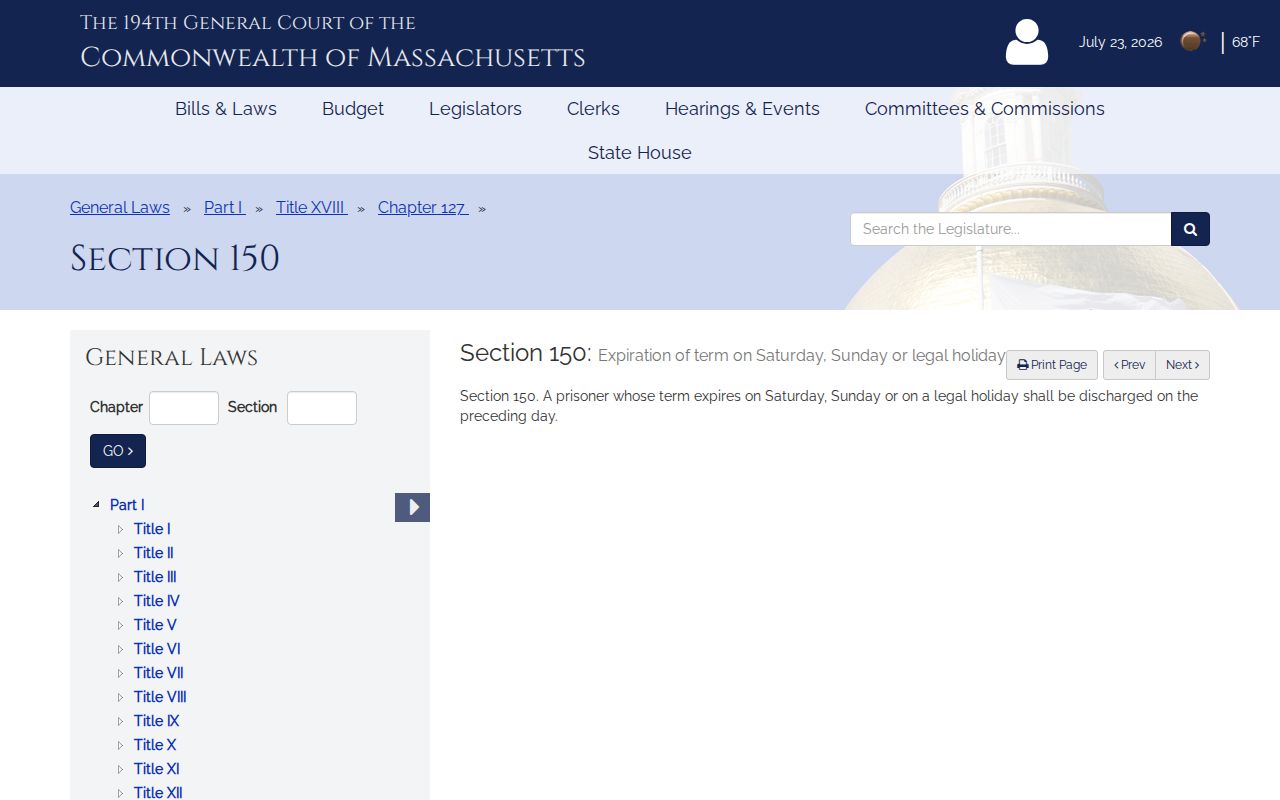Open the Title X tree link
The width and height of the screenshot is (1280, 800).
pos(155,745)
